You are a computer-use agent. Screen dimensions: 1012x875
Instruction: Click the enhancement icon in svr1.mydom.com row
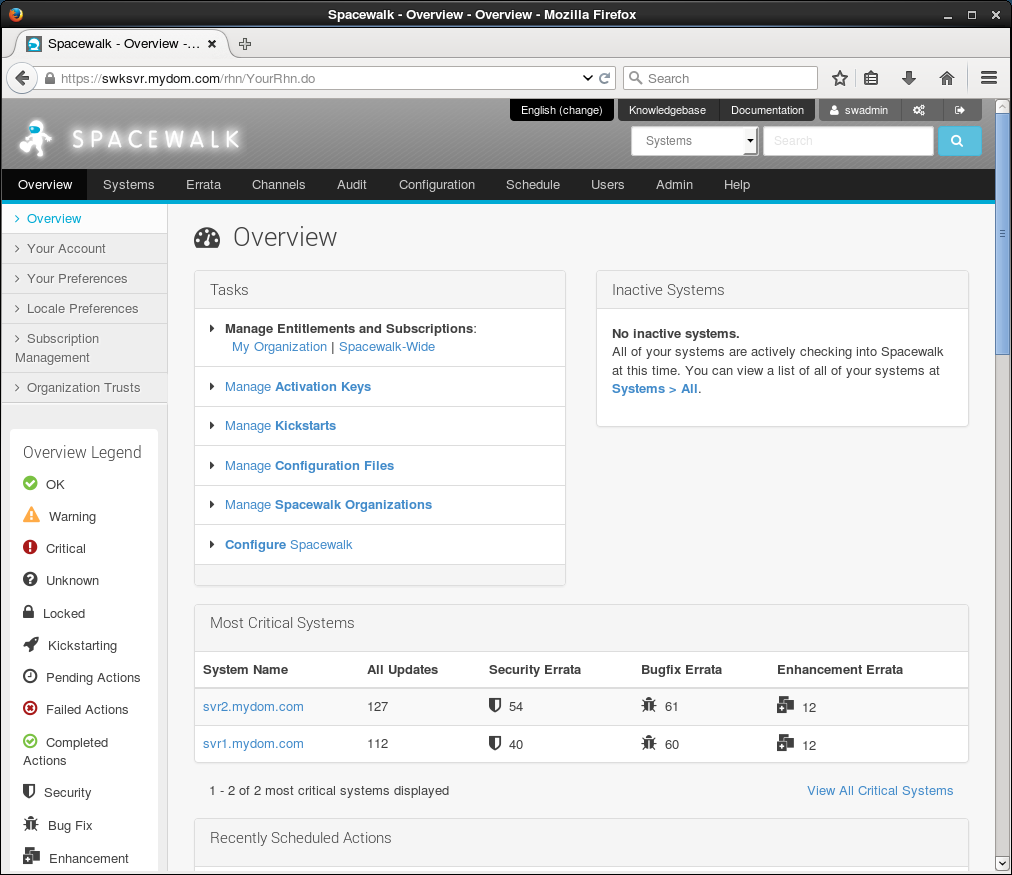point(785,743)
